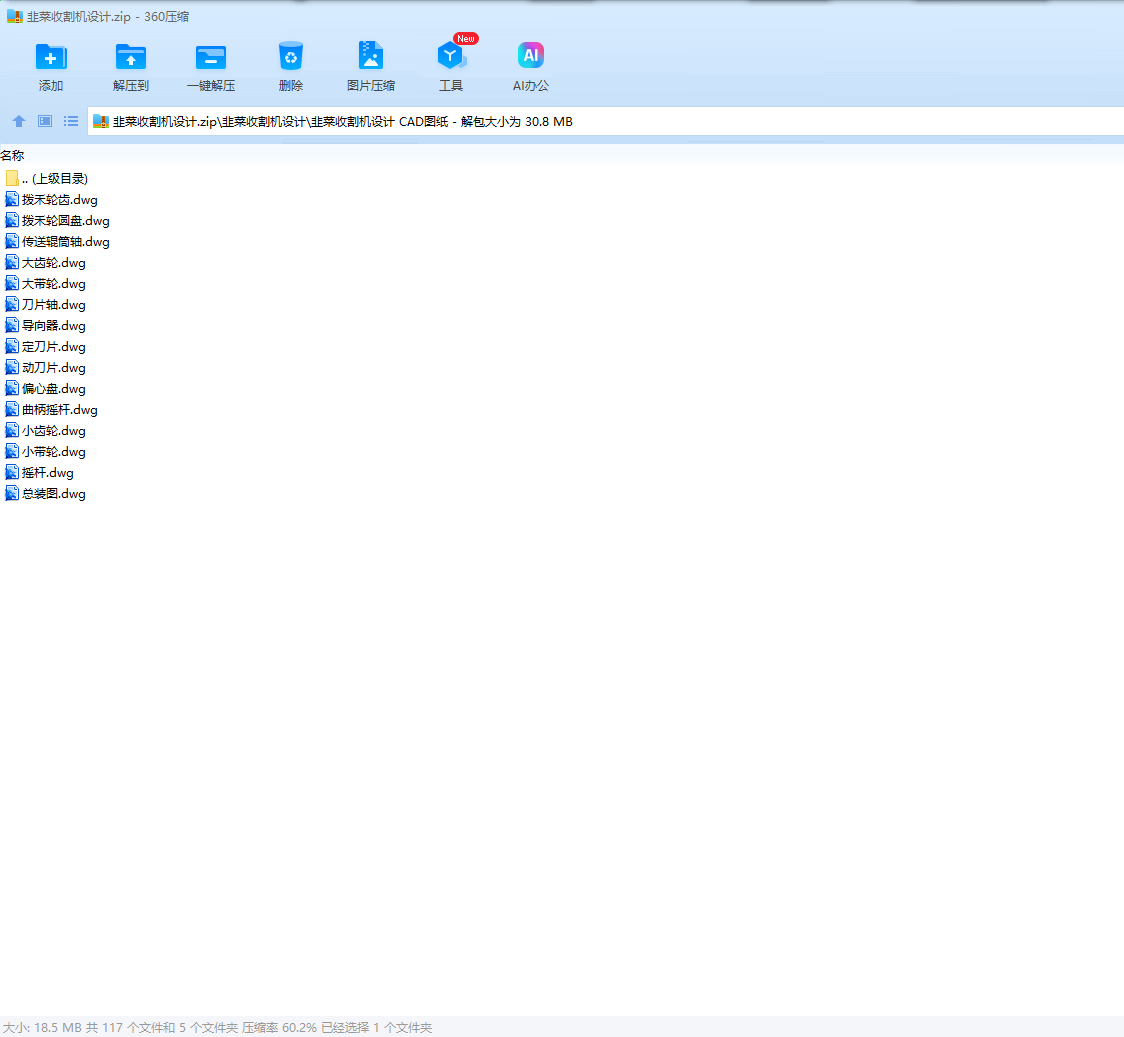The width and height of the screenshot is (1124, 1037).
Task: Click the dwg icon beside 传送辊筒轴.dwg
Action: 12,242
